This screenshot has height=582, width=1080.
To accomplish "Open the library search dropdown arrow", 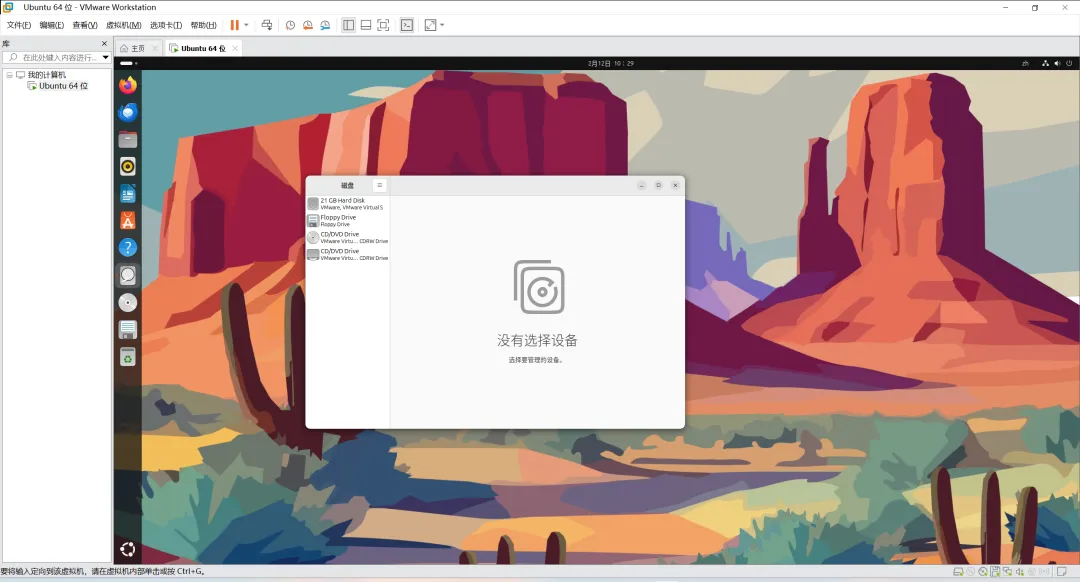I will (105, 57).
